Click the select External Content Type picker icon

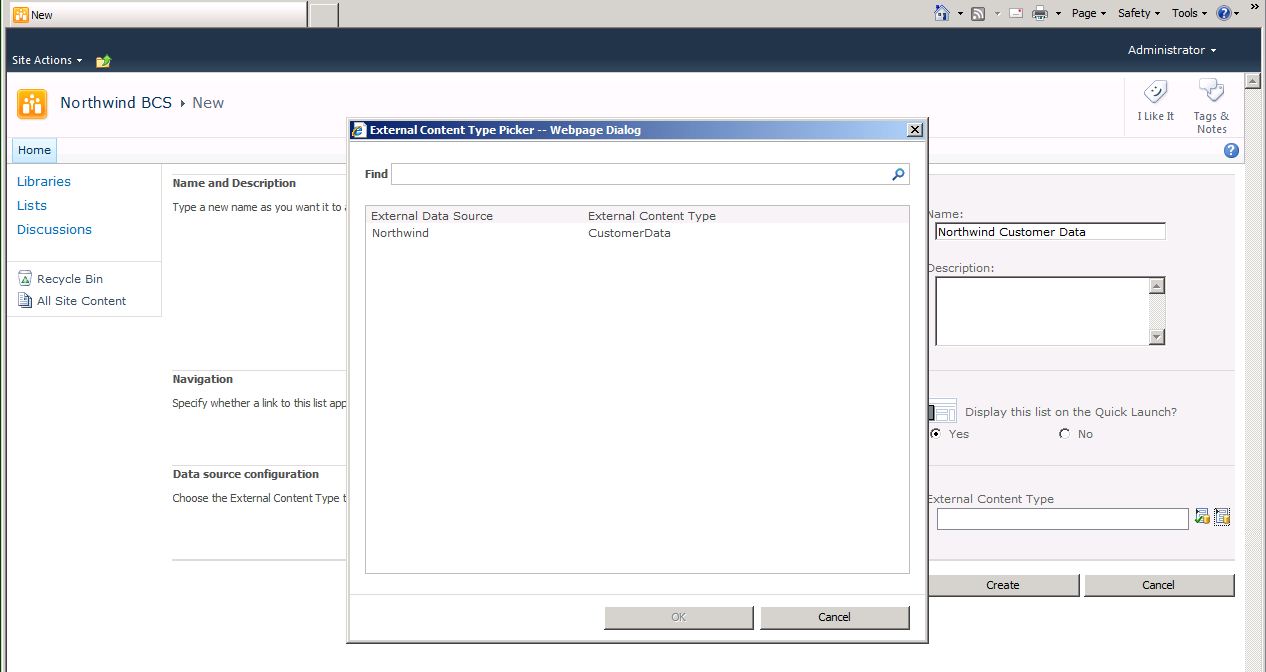click(x=1222, y=517)
